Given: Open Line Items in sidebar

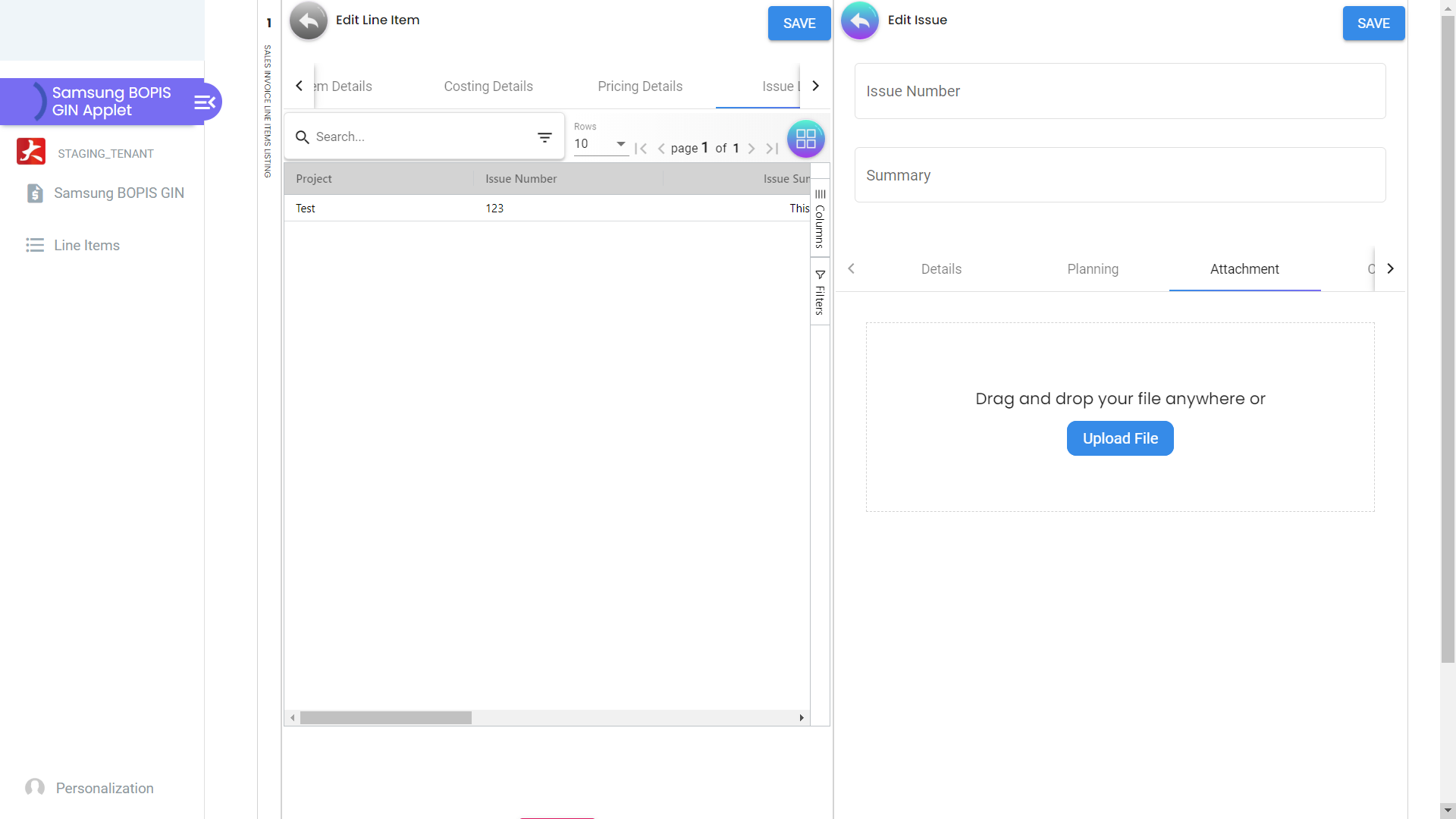Looking at the screenshot, I should coord(86,245).
